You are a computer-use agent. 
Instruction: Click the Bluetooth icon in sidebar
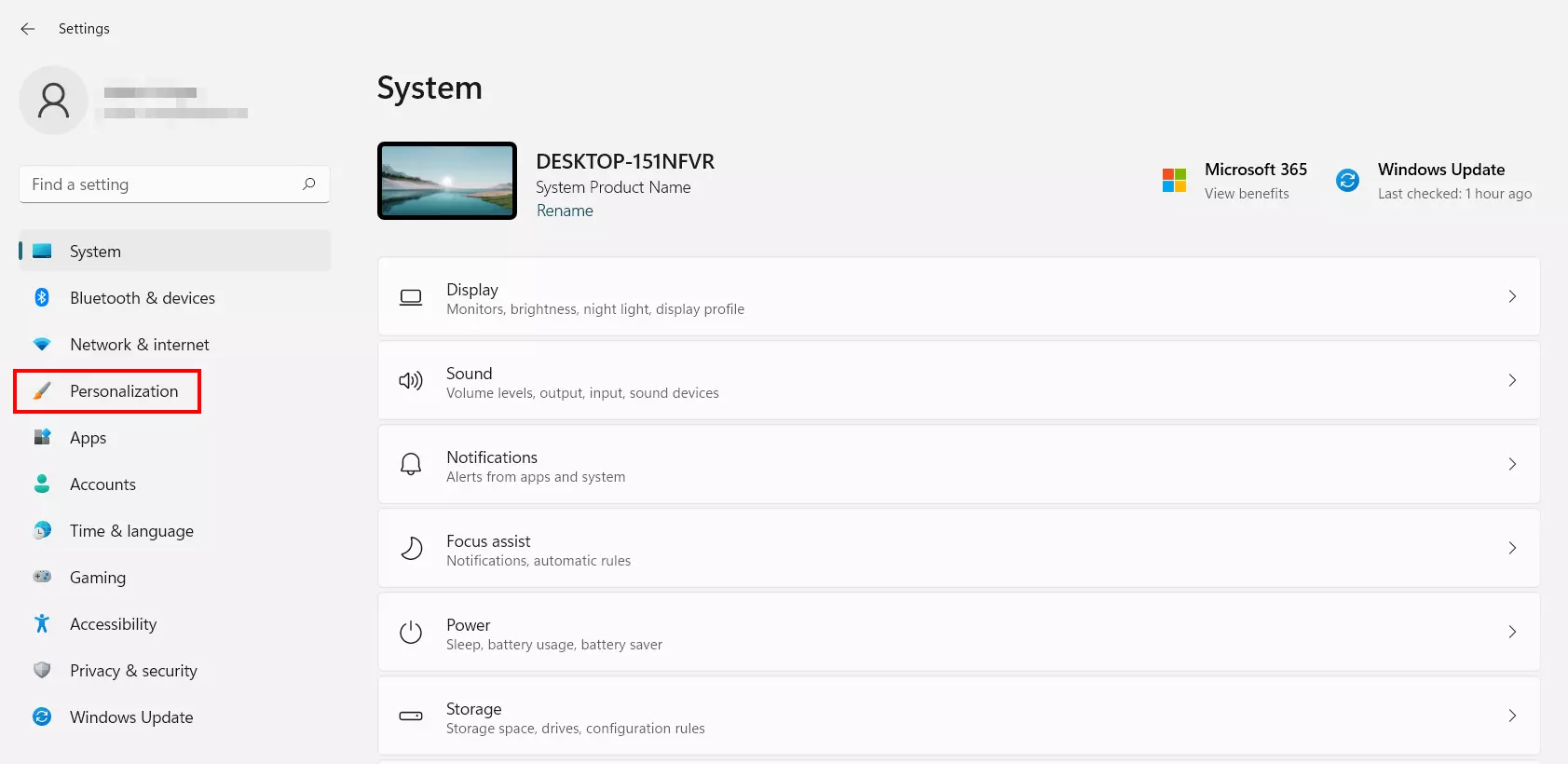(x=42, y=297)
